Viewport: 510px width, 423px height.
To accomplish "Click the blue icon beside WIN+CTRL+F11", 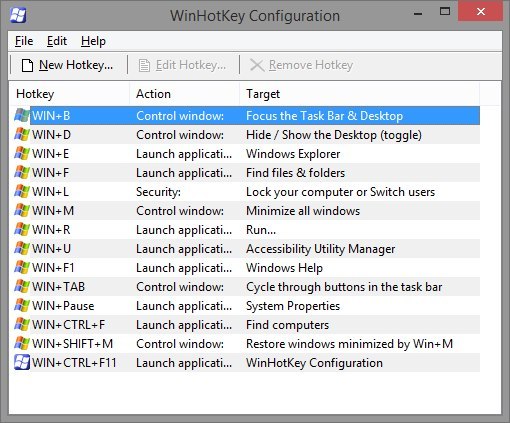I will click(22, 363).
